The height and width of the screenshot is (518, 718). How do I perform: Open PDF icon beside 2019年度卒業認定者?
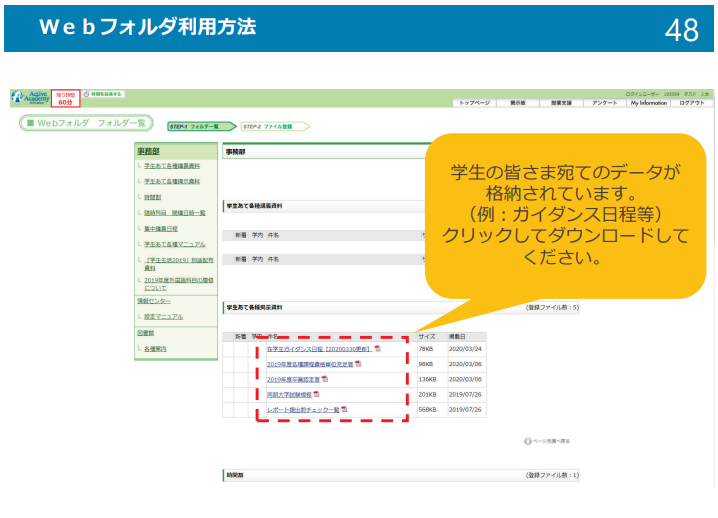[x=325, y=379]
